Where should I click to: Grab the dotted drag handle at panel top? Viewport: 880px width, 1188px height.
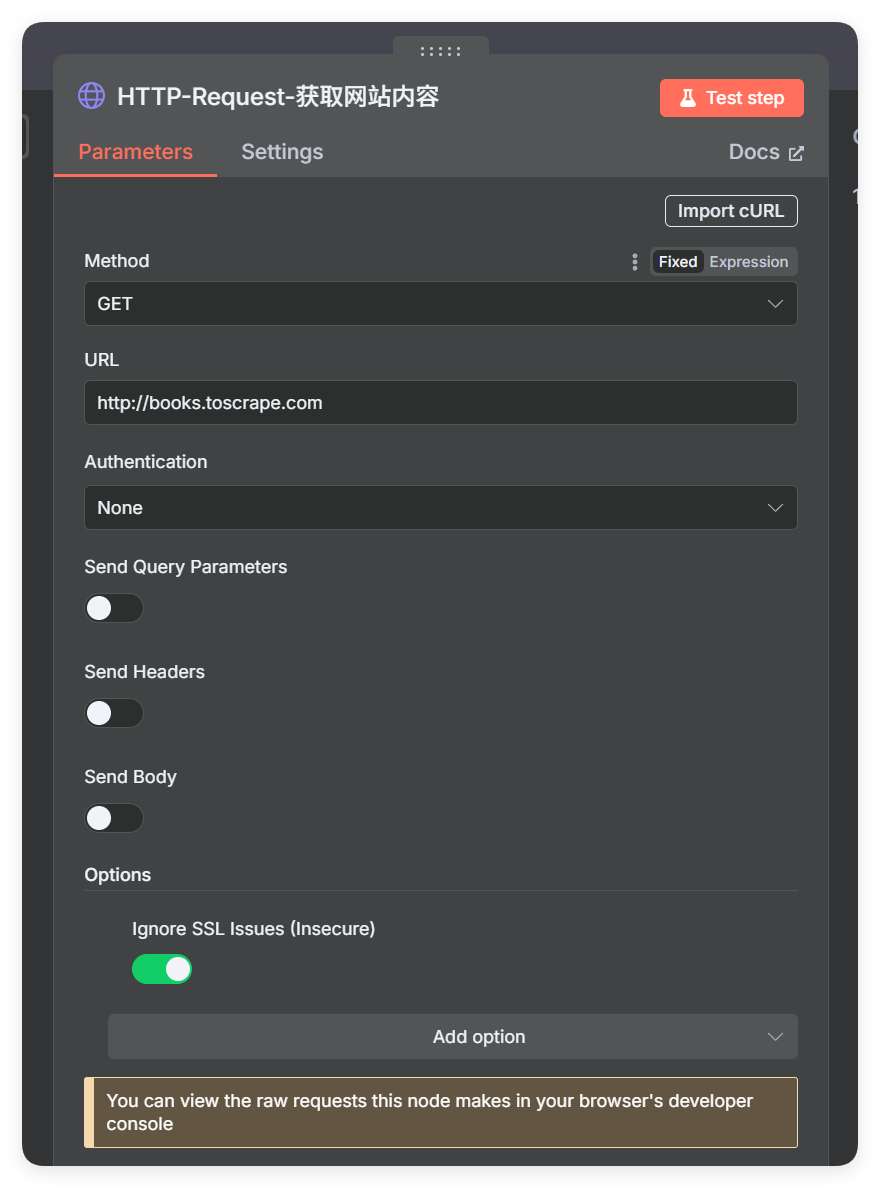tap(440, 52)
